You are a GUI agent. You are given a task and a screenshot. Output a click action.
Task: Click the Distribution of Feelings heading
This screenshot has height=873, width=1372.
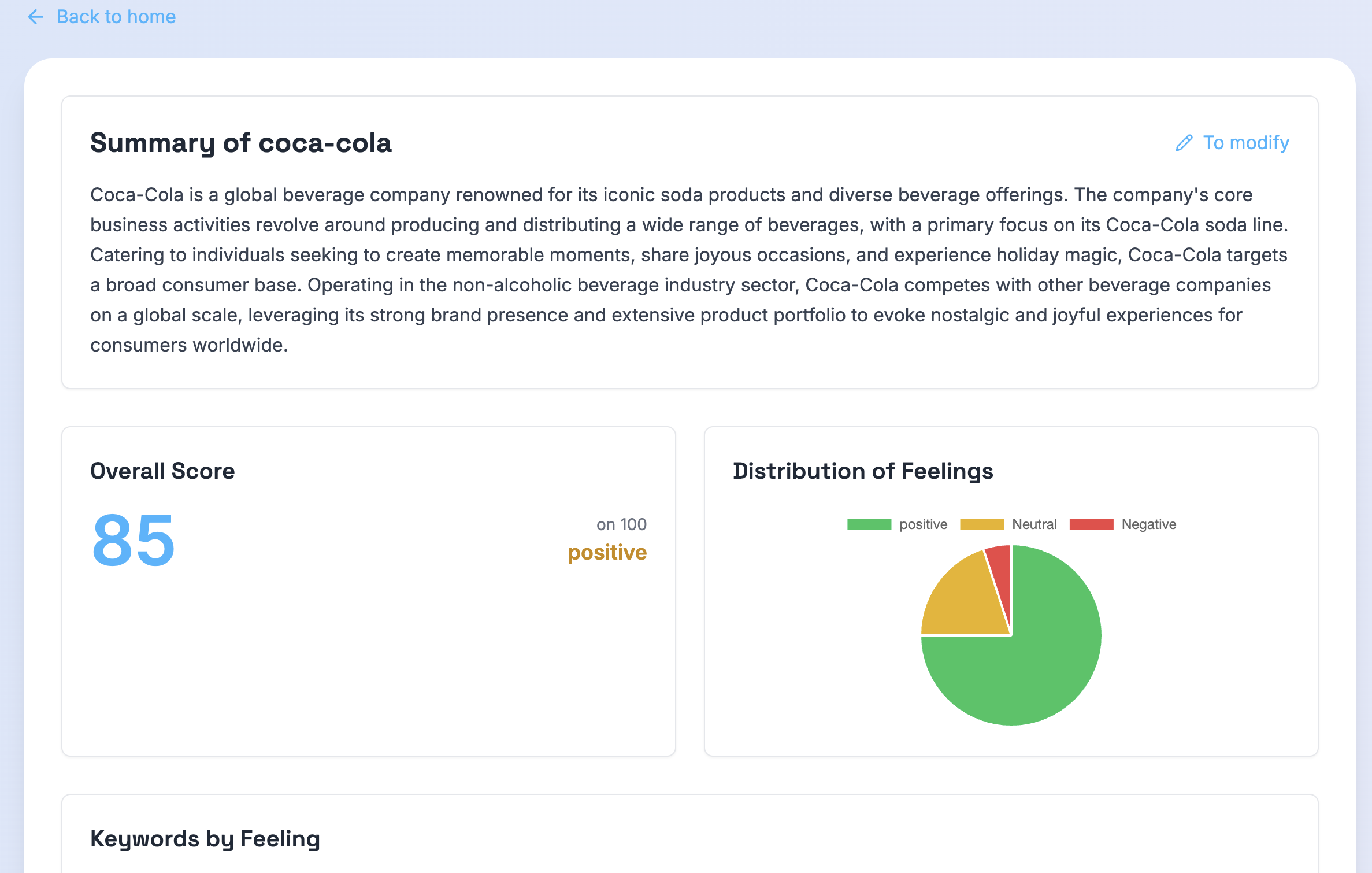(x=862, y=471)
